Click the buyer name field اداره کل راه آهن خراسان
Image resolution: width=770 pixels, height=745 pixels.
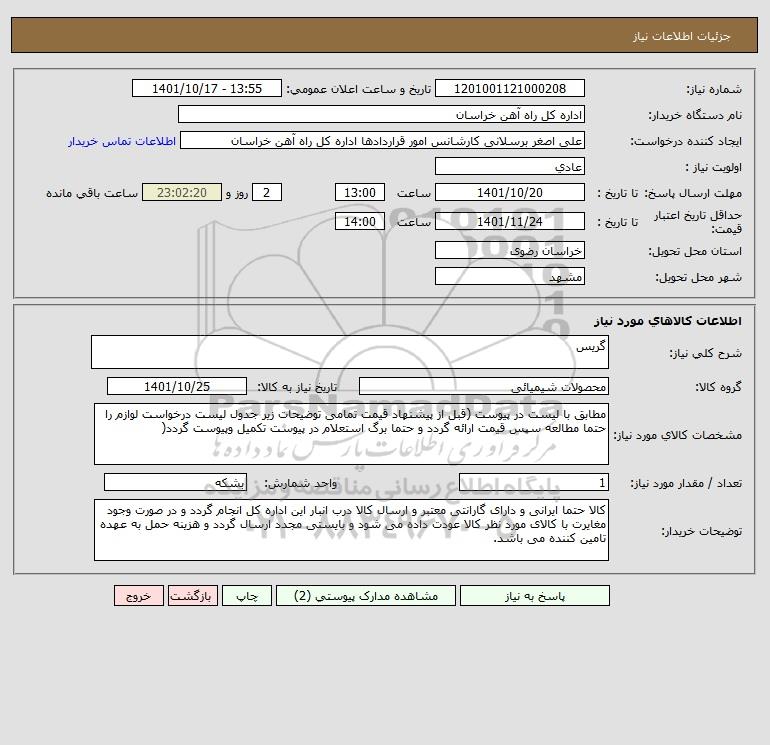[x=381, y=114]
